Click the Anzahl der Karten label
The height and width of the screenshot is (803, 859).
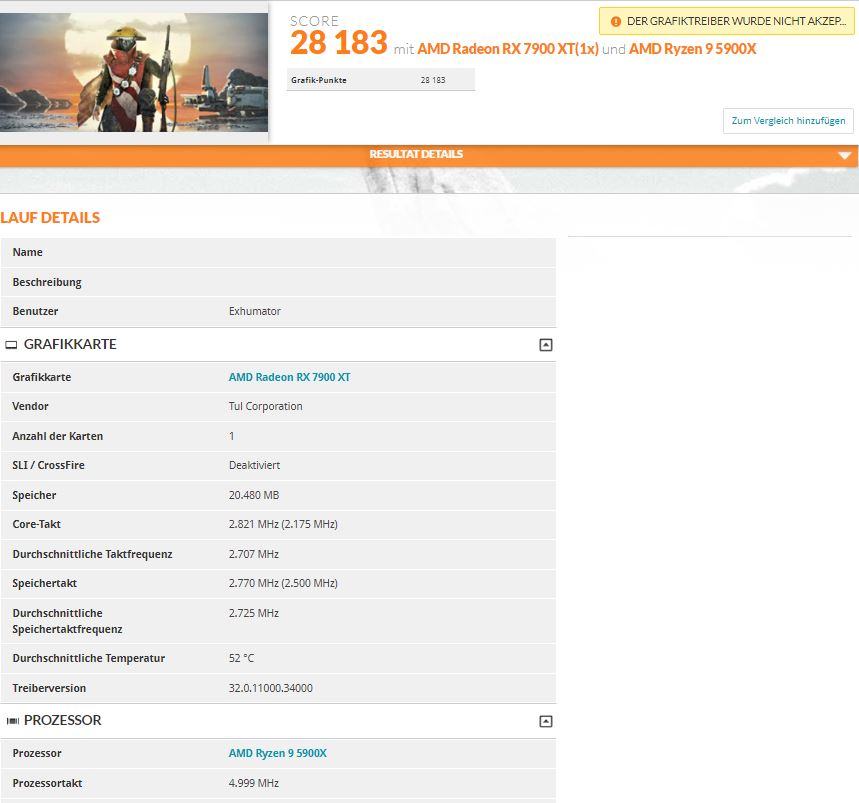tap(58, 436)
